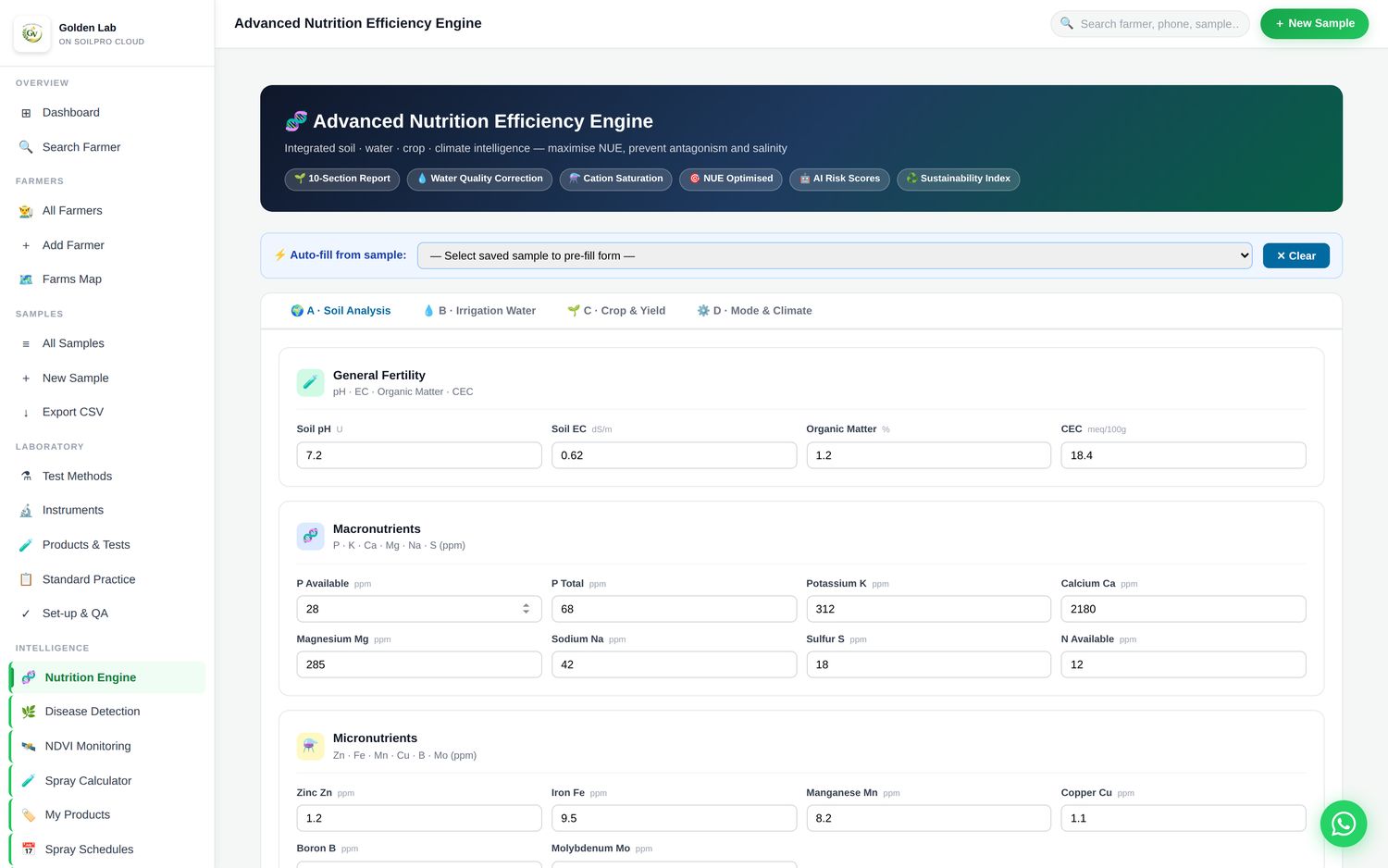1388x868 pixels.
Task: Click the Advanced Nutrition Efficiency Engine page title
Action: tap(358, 23)
